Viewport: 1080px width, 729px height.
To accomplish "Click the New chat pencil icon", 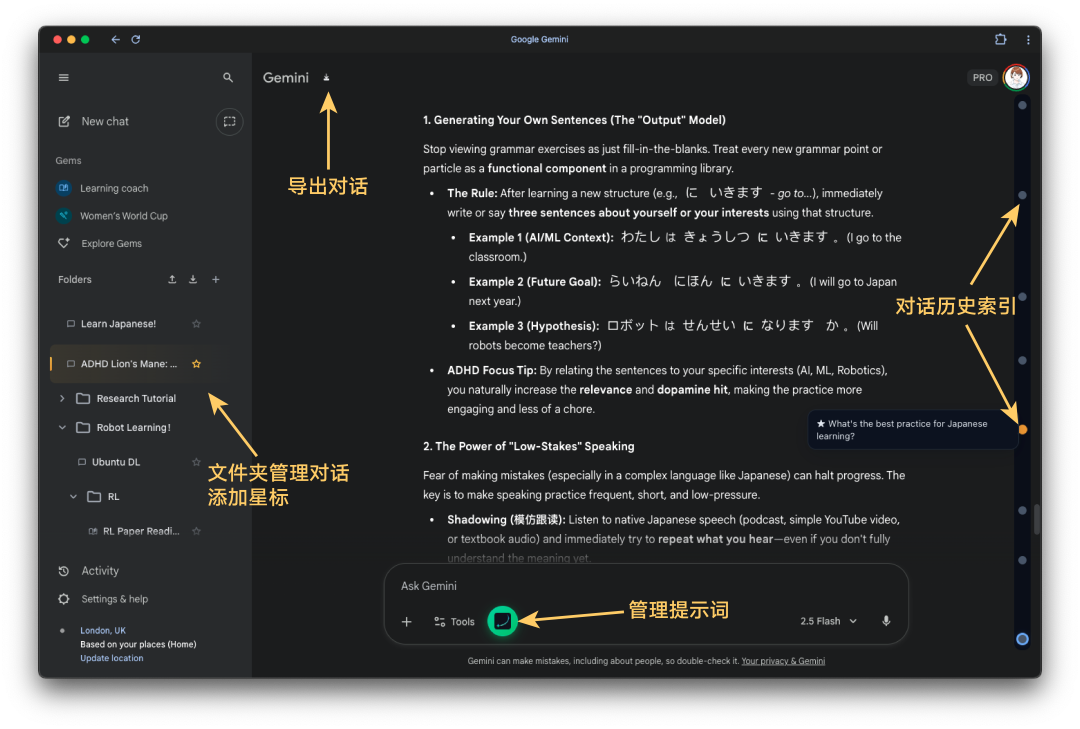I will pos(63,121).
